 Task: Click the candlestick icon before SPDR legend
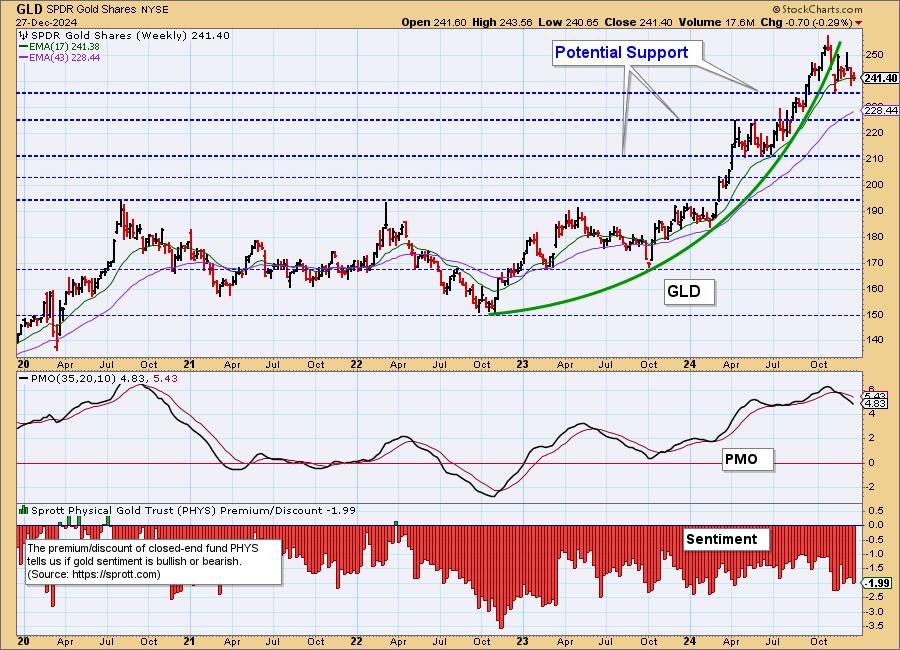(x=24, y=36)
